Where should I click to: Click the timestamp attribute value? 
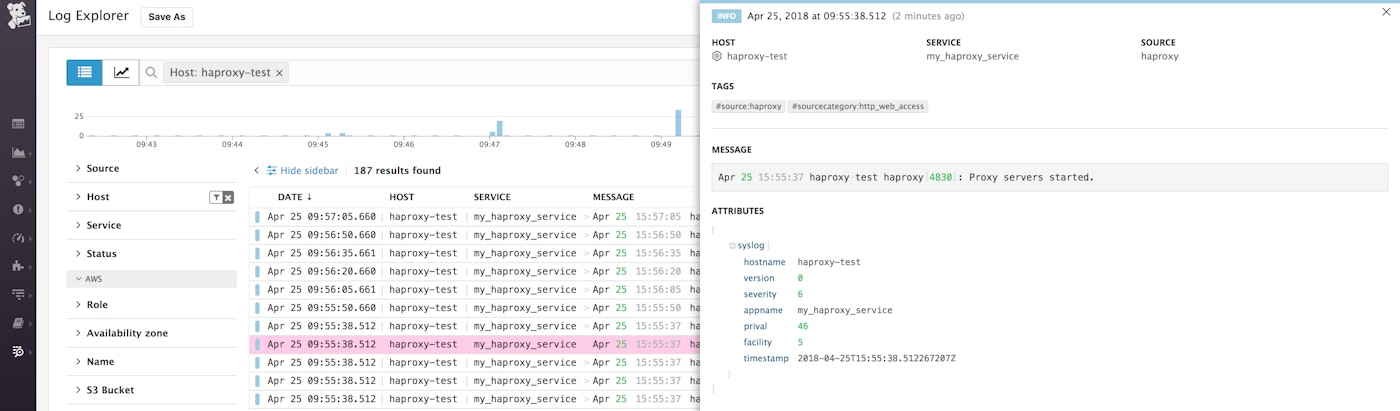pyautogui.click(x=877, y=358)
